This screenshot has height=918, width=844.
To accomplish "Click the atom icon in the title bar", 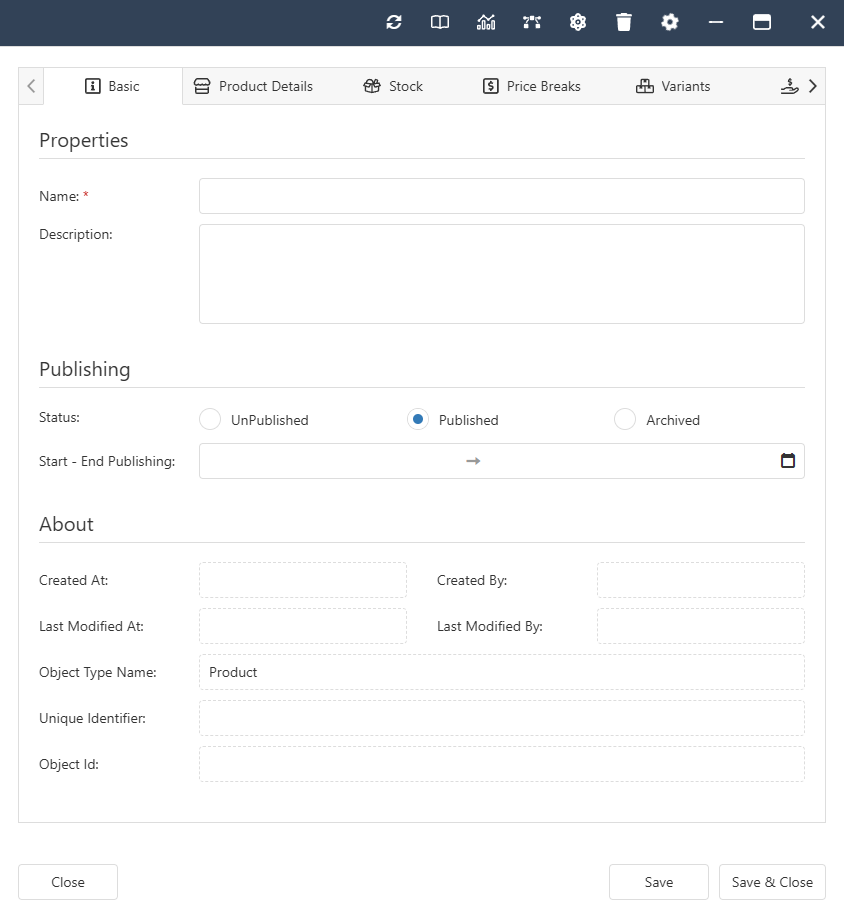I will click(578, 22).
